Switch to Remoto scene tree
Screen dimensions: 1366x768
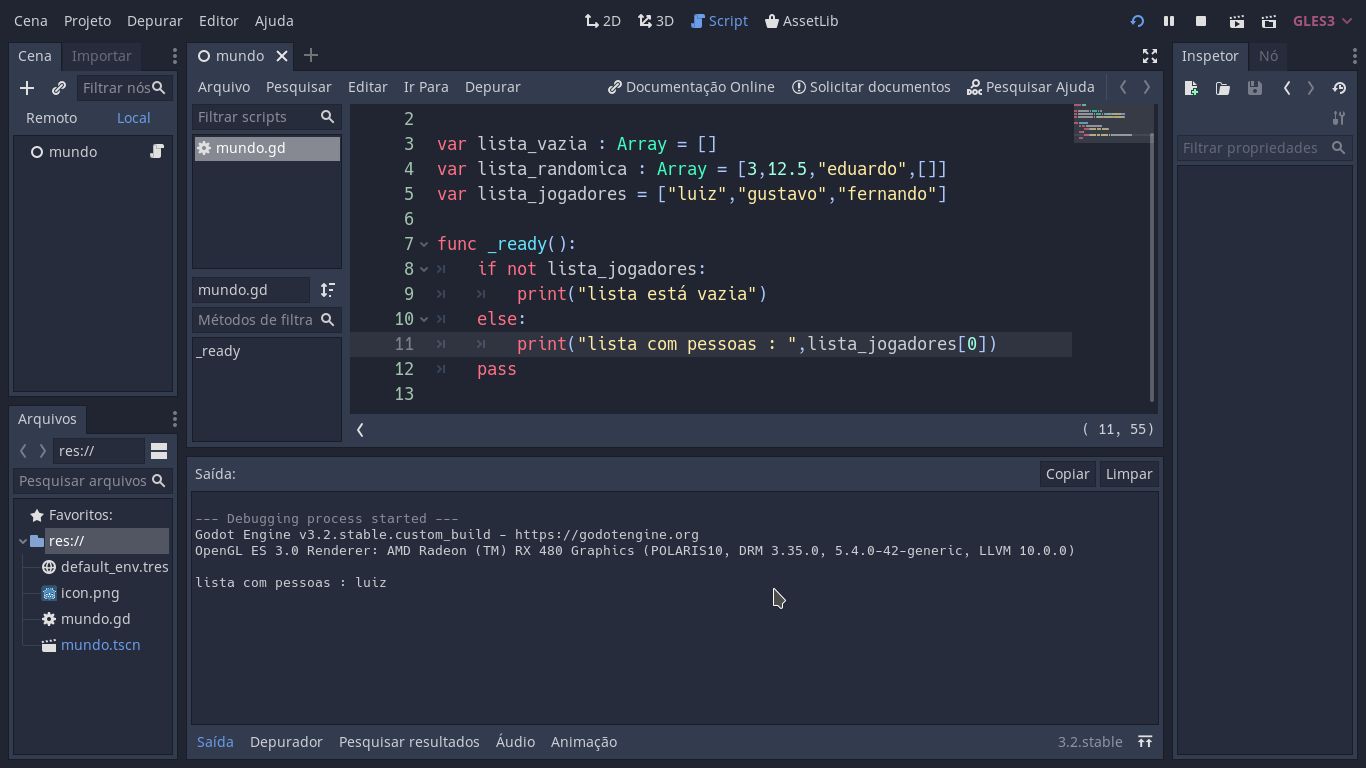(51, 117)
